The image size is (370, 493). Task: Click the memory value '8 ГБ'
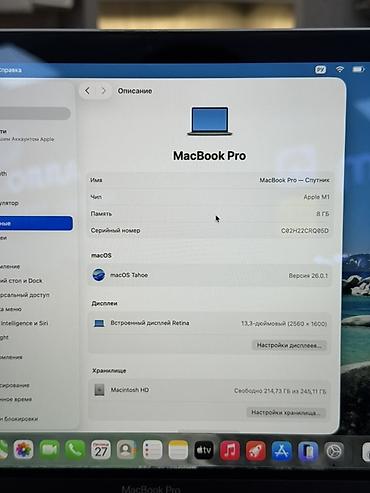pyautogui.click(x=323, y=214)
